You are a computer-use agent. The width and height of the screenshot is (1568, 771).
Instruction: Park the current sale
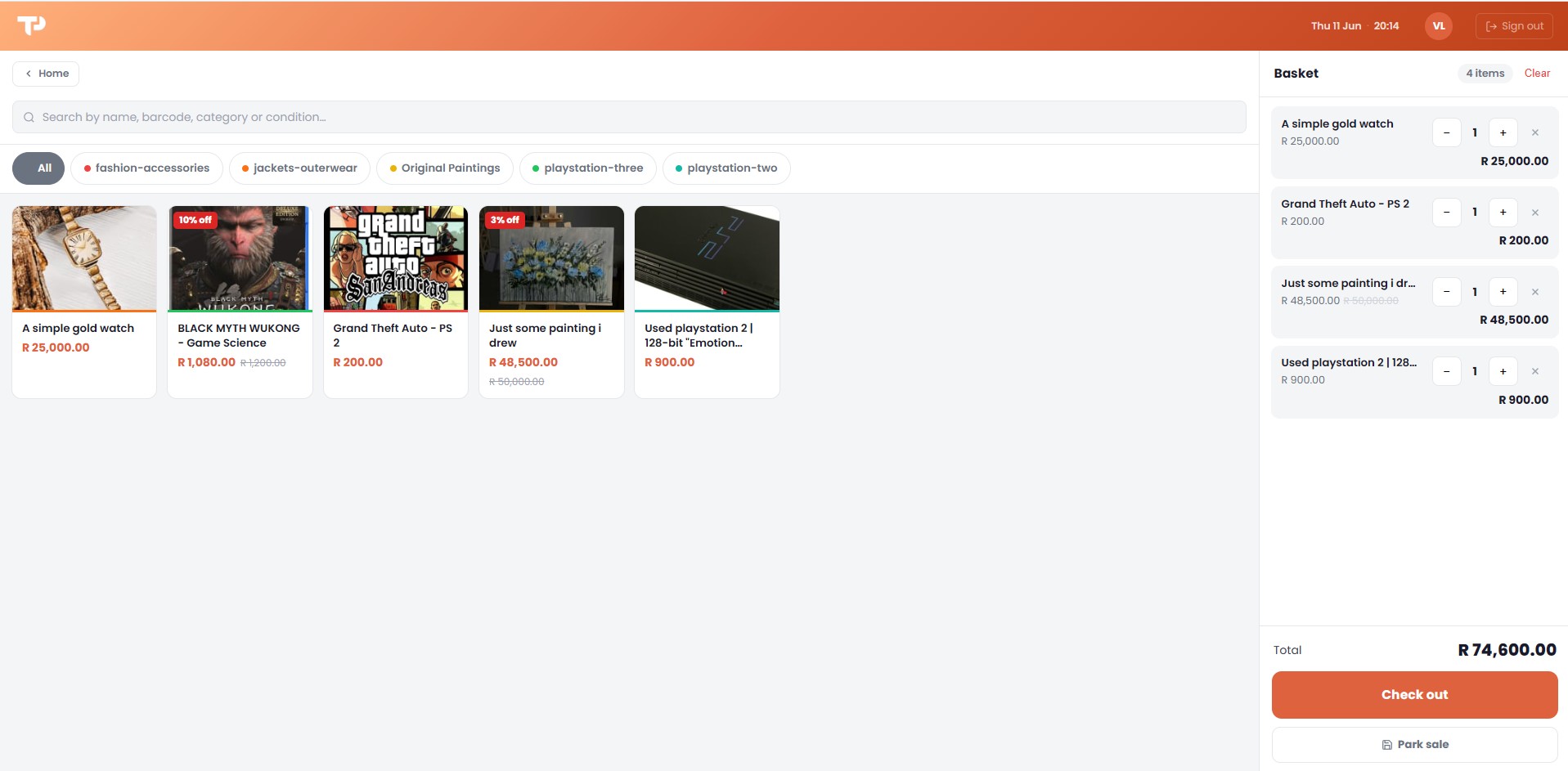tap(1414, 745)
